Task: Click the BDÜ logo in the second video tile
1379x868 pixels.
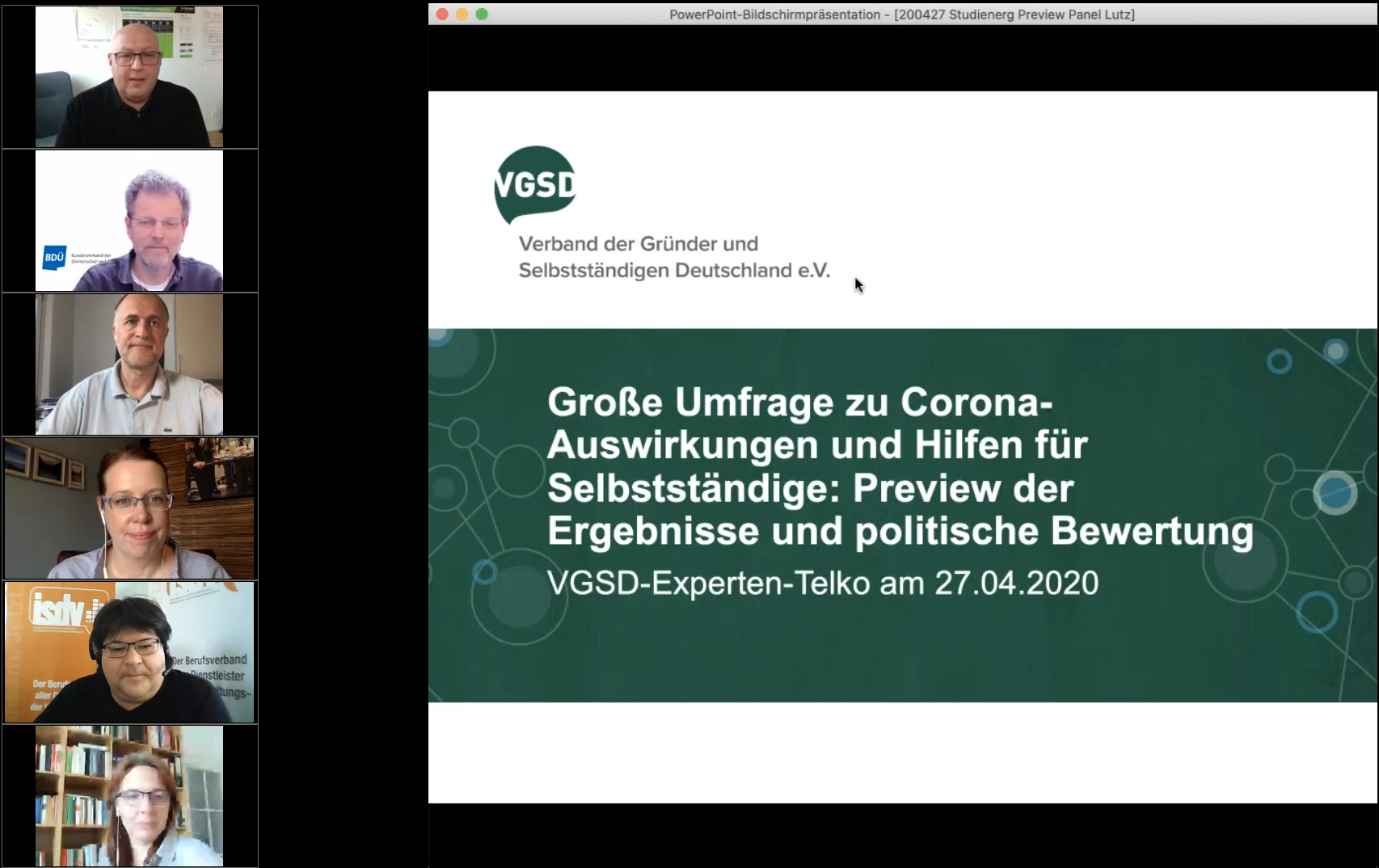Action: pyautogui.click(x=54, y=257)
